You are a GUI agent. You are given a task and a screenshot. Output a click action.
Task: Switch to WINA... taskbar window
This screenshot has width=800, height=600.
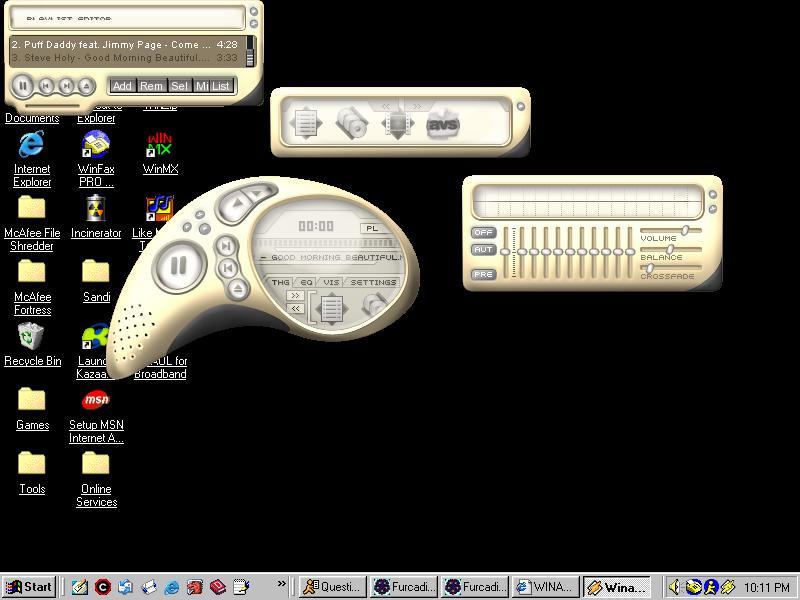pyautogui.click(x=546, y=587)
